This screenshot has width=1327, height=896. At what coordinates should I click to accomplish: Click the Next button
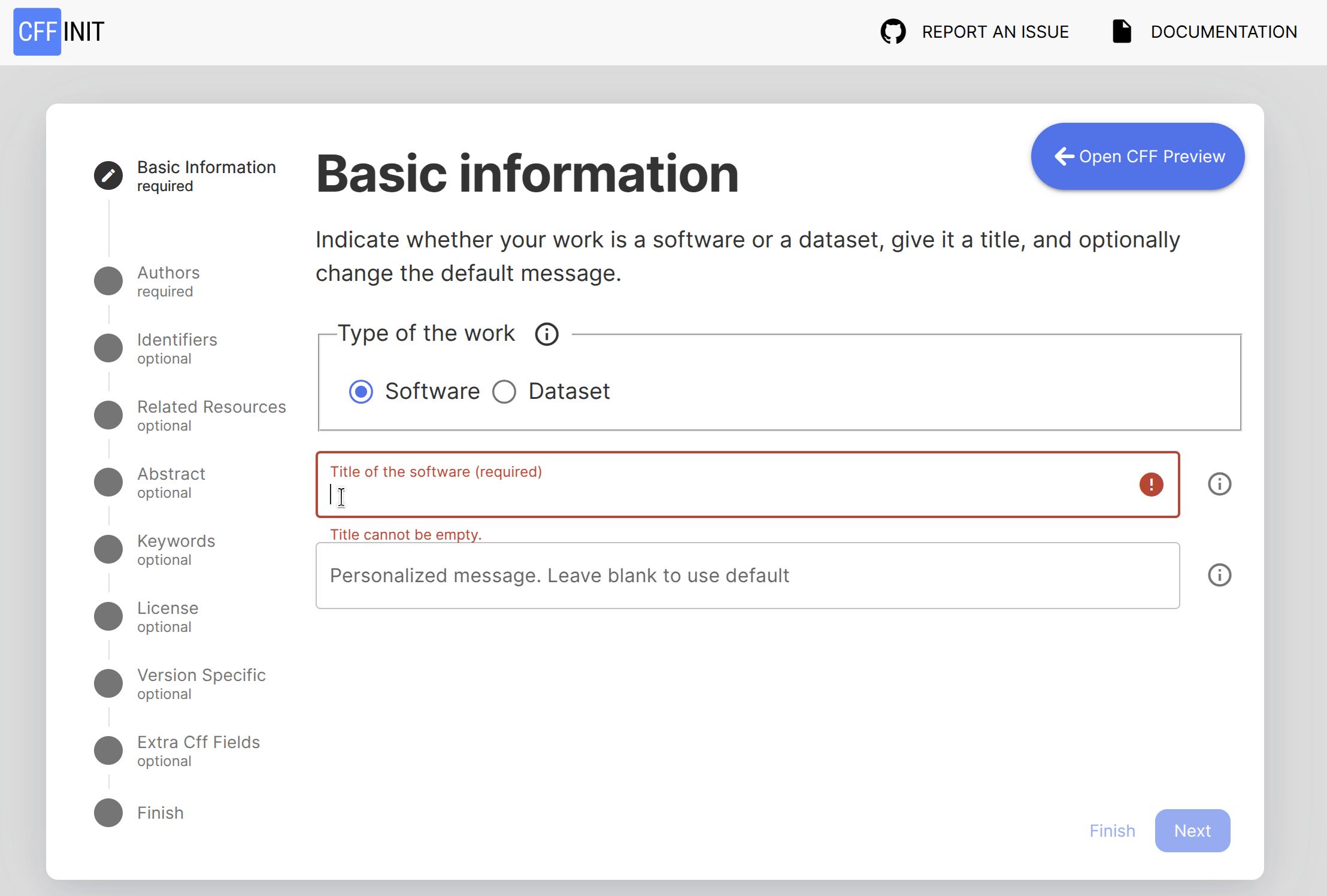[1192, 831]
